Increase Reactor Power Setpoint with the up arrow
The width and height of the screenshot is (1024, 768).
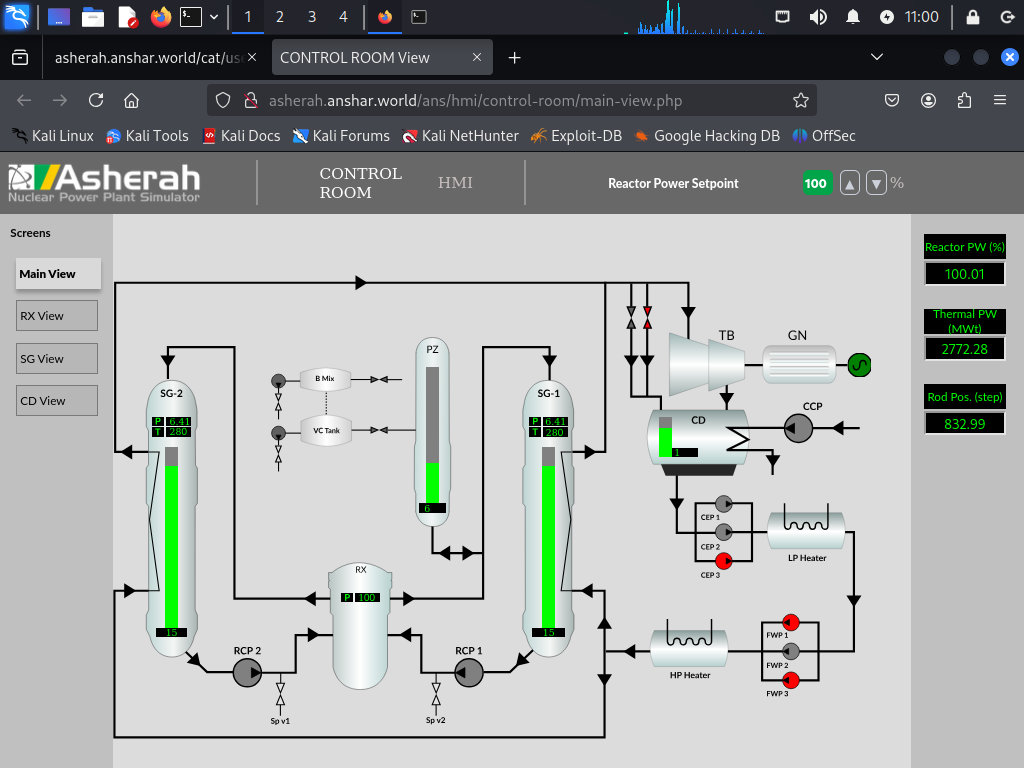pyautogui.click(x=849, y=183)
